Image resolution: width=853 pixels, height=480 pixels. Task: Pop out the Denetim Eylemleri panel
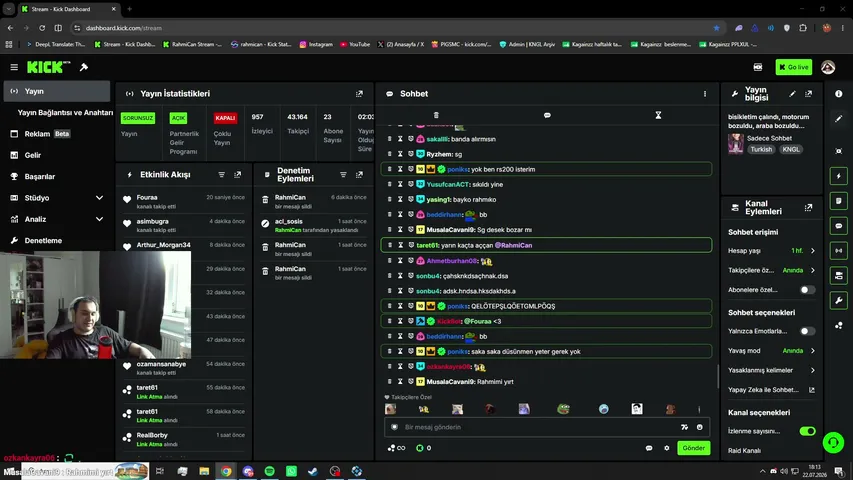359,175
